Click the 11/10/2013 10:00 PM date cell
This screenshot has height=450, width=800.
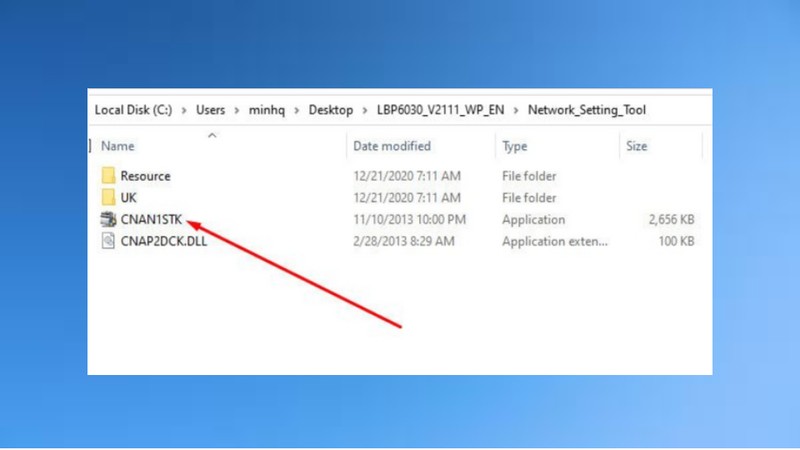coord(410,219)
